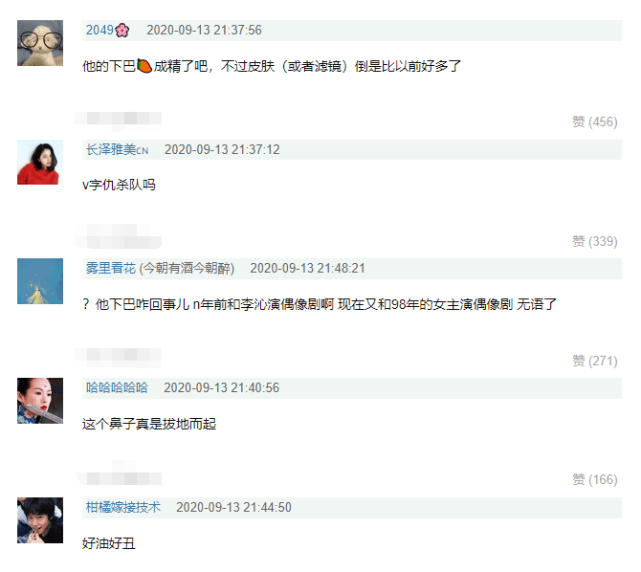The width and height of the screenshot is (641, 572).
Task: Visit the 哈哈哈哈哈 profile link
Action: 117,388
